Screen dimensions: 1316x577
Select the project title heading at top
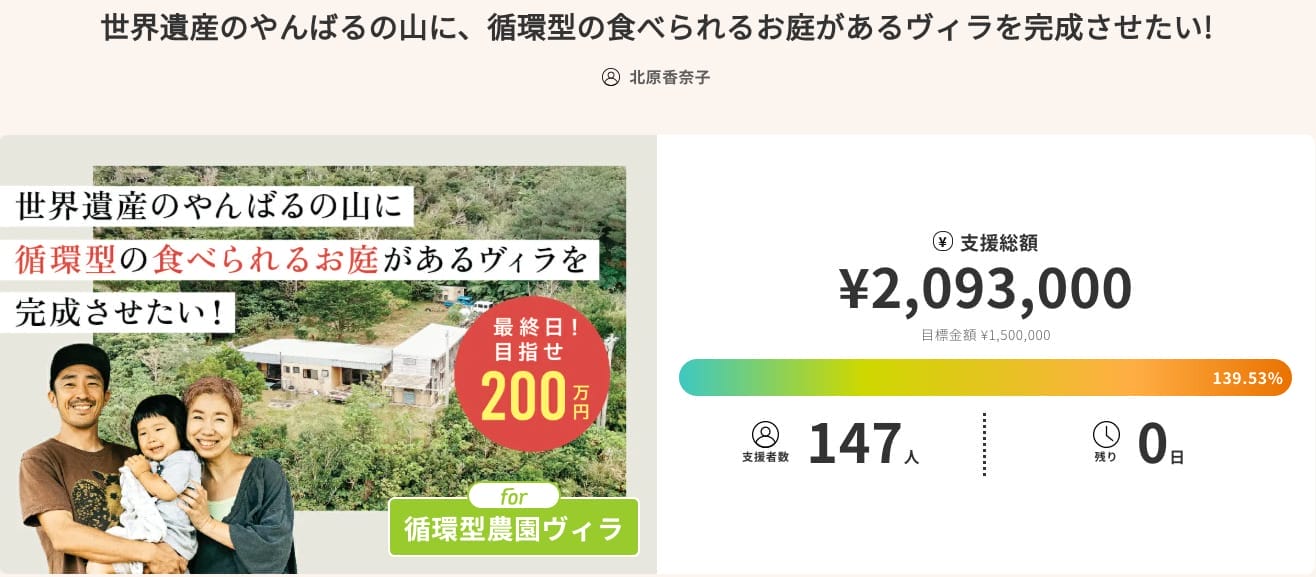657,28
